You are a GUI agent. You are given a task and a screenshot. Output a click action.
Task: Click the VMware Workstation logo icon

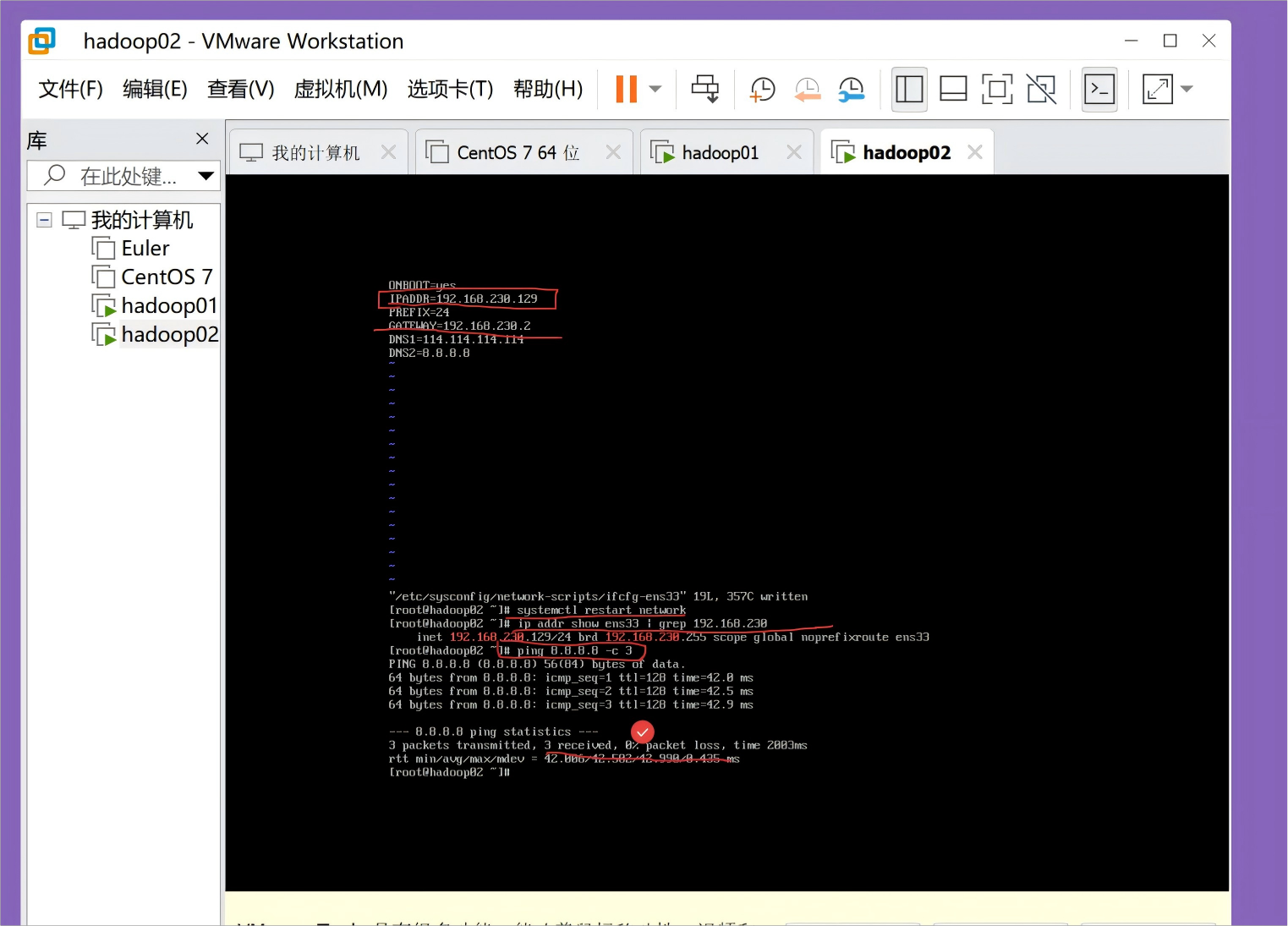pyautogui.click(x=41, y=41)
